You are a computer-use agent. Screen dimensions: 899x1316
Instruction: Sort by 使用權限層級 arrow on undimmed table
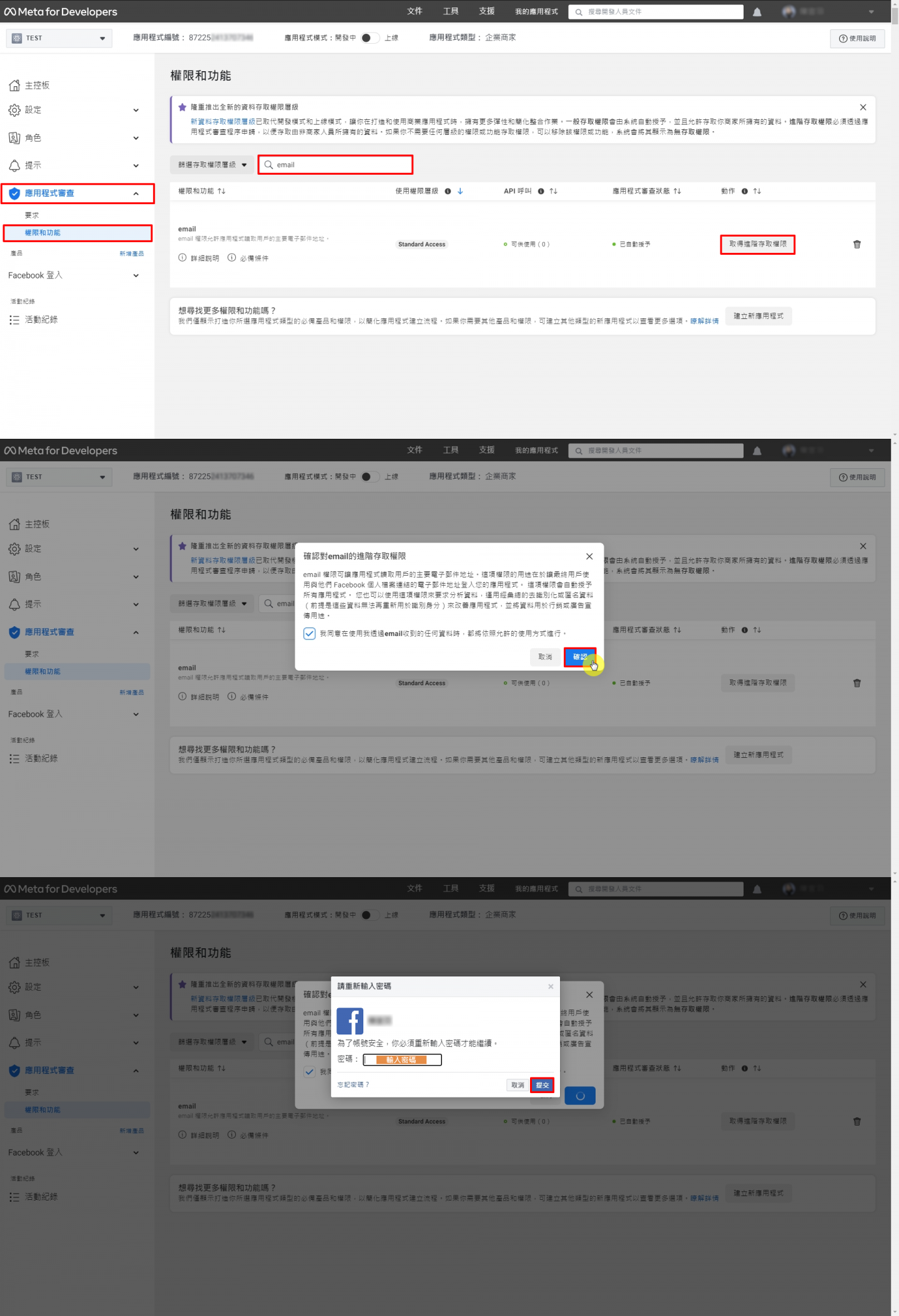460,191
